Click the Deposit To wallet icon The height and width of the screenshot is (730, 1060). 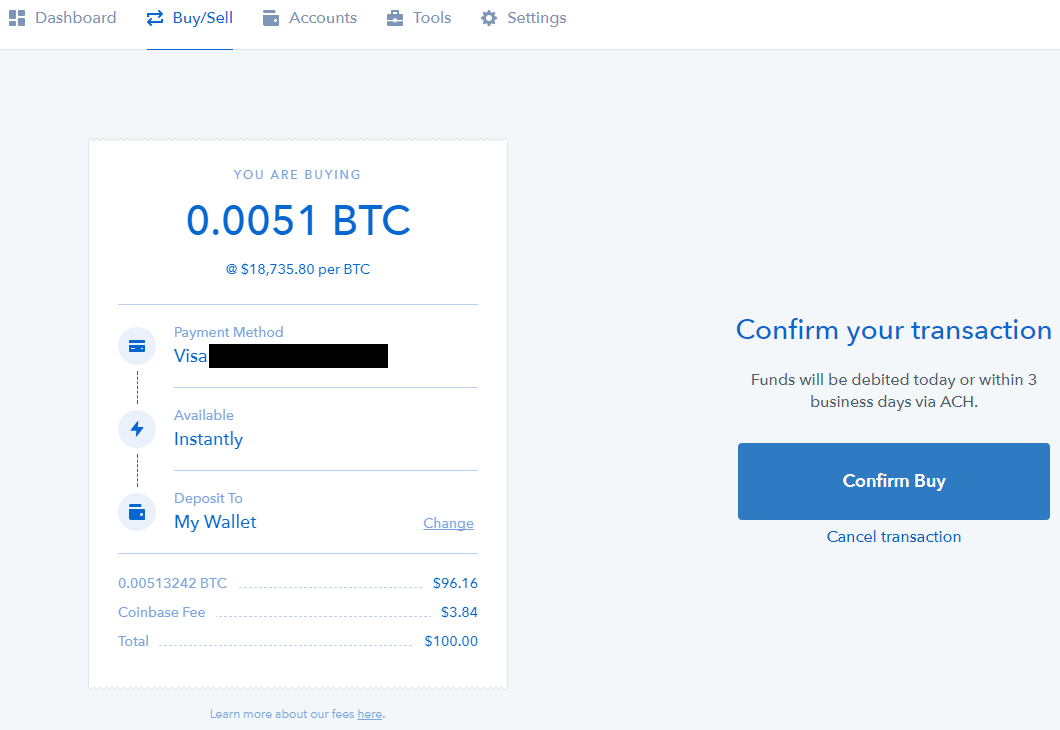click(136, 511)
